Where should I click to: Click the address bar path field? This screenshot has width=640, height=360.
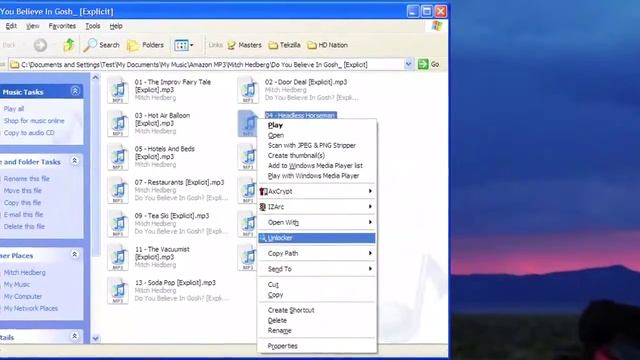[x=206, y=64]
